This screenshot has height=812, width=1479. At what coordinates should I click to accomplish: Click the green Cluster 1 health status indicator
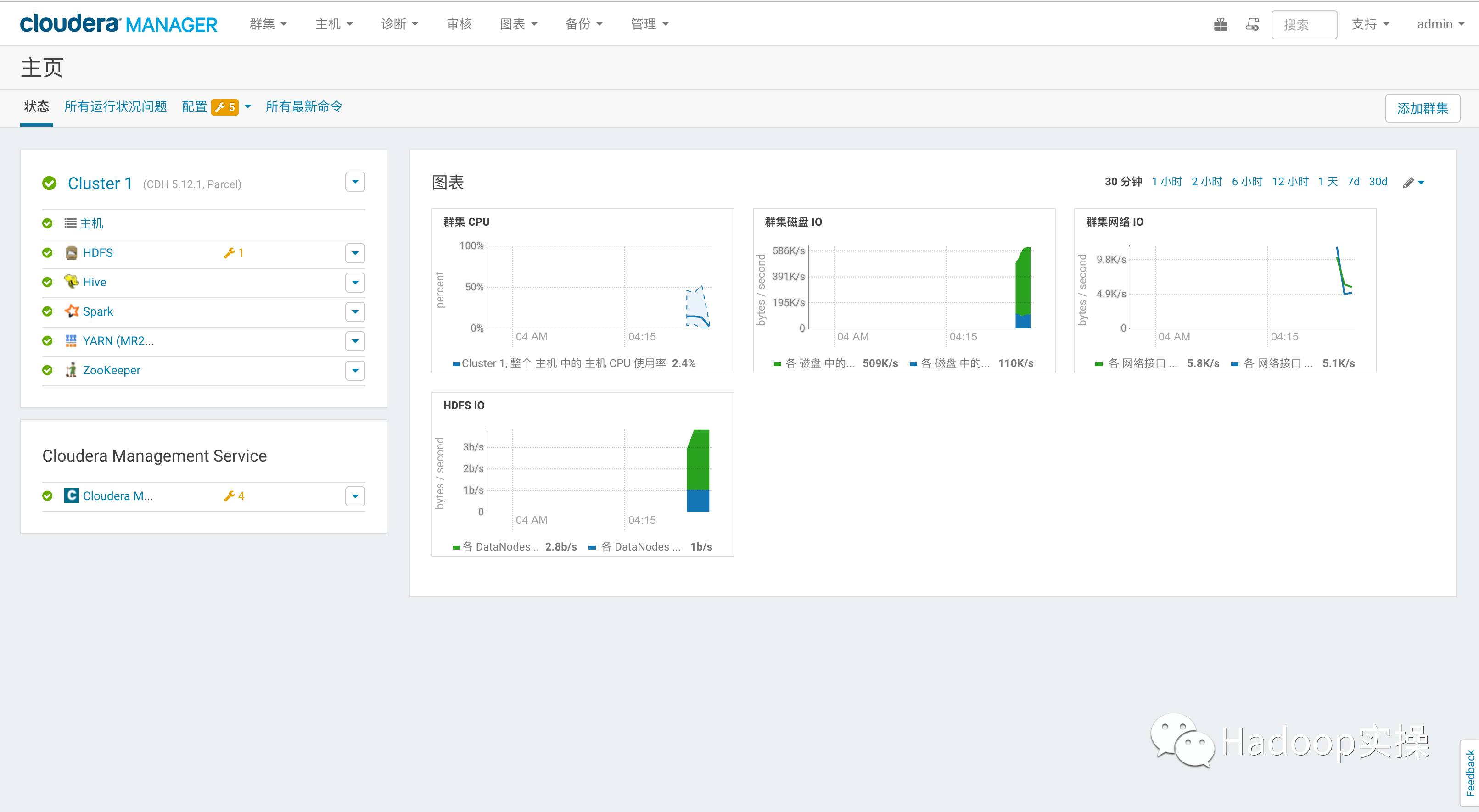click(50, 184)
